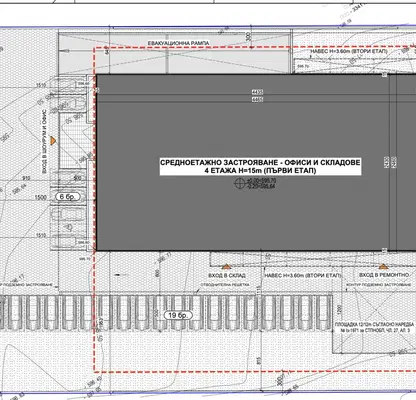Click the 910 dimension label on the left
Screen dimensions: 416x400
tap(26, 179)
